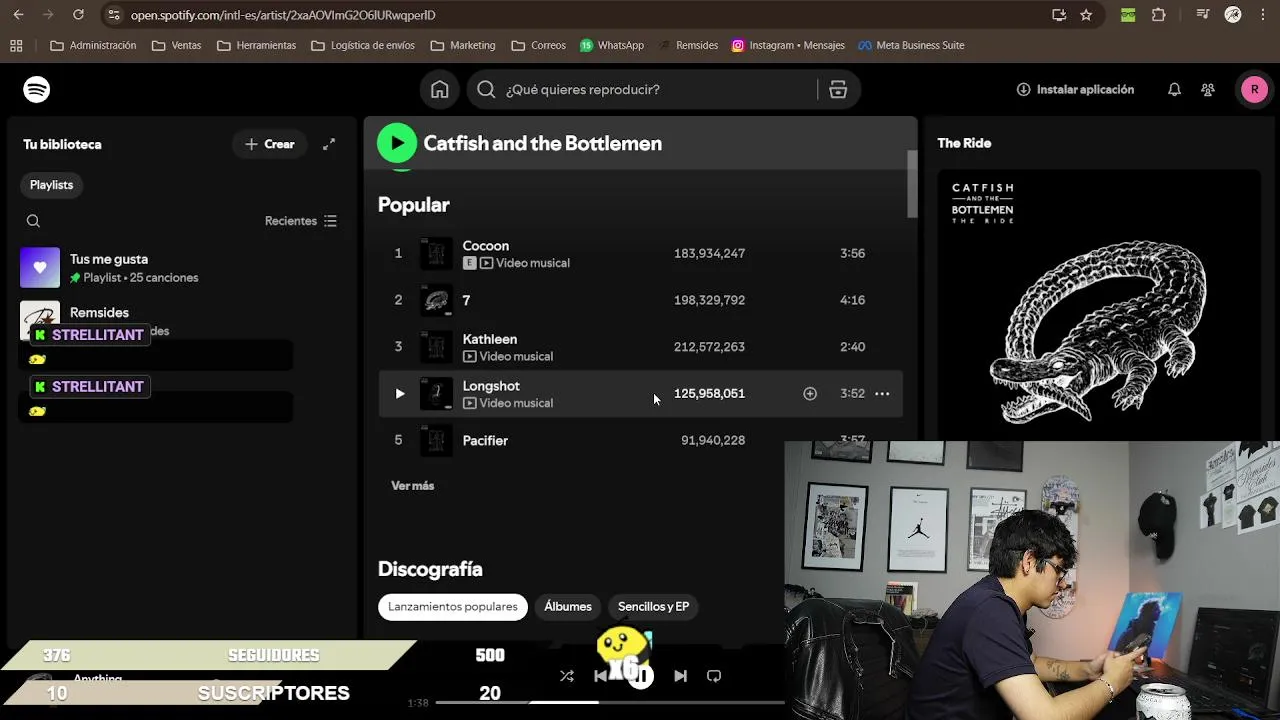The width and height of the screenshot is (1280, 720).
Task: Click Instalar aplicación
Action: coord(1075,89)
